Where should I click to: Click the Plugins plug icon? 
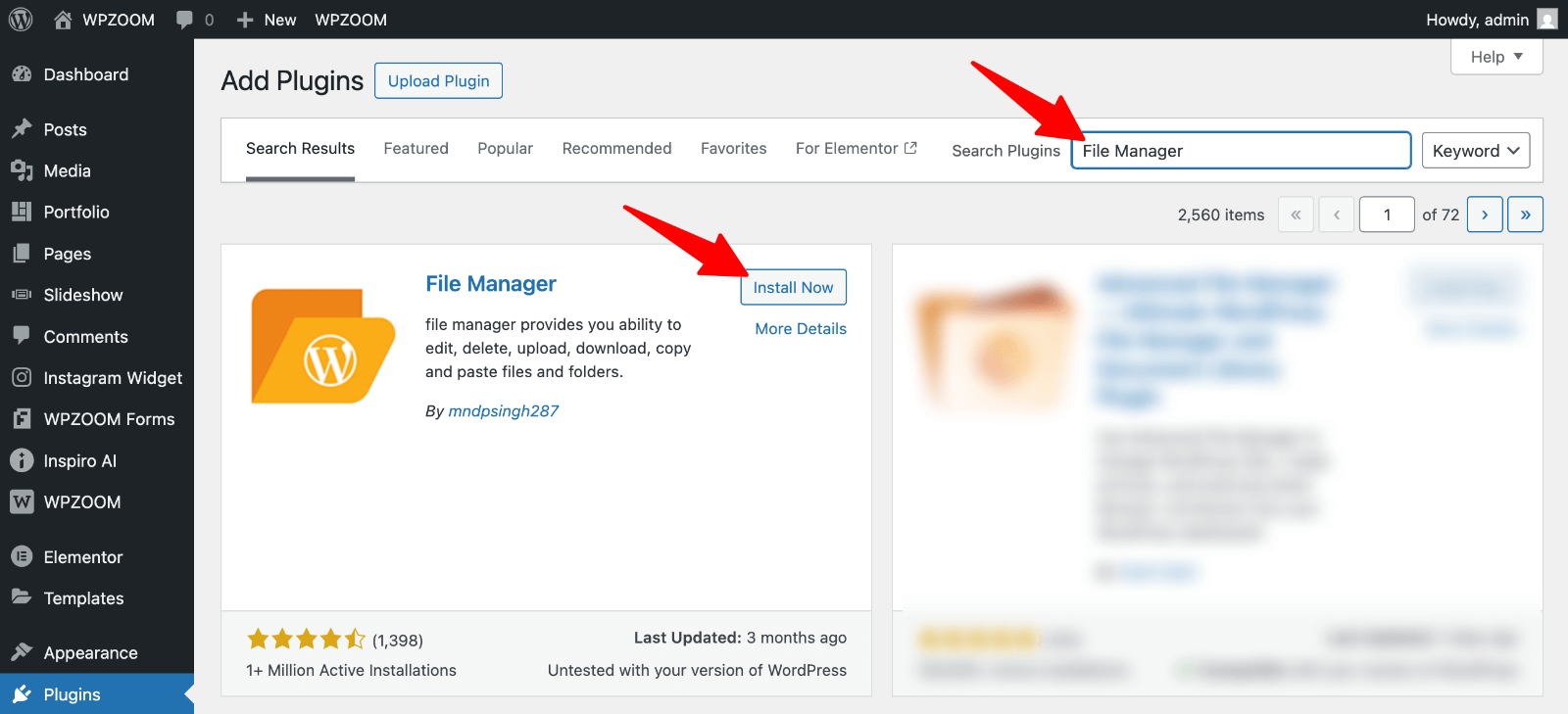click(x=22, y=694)
